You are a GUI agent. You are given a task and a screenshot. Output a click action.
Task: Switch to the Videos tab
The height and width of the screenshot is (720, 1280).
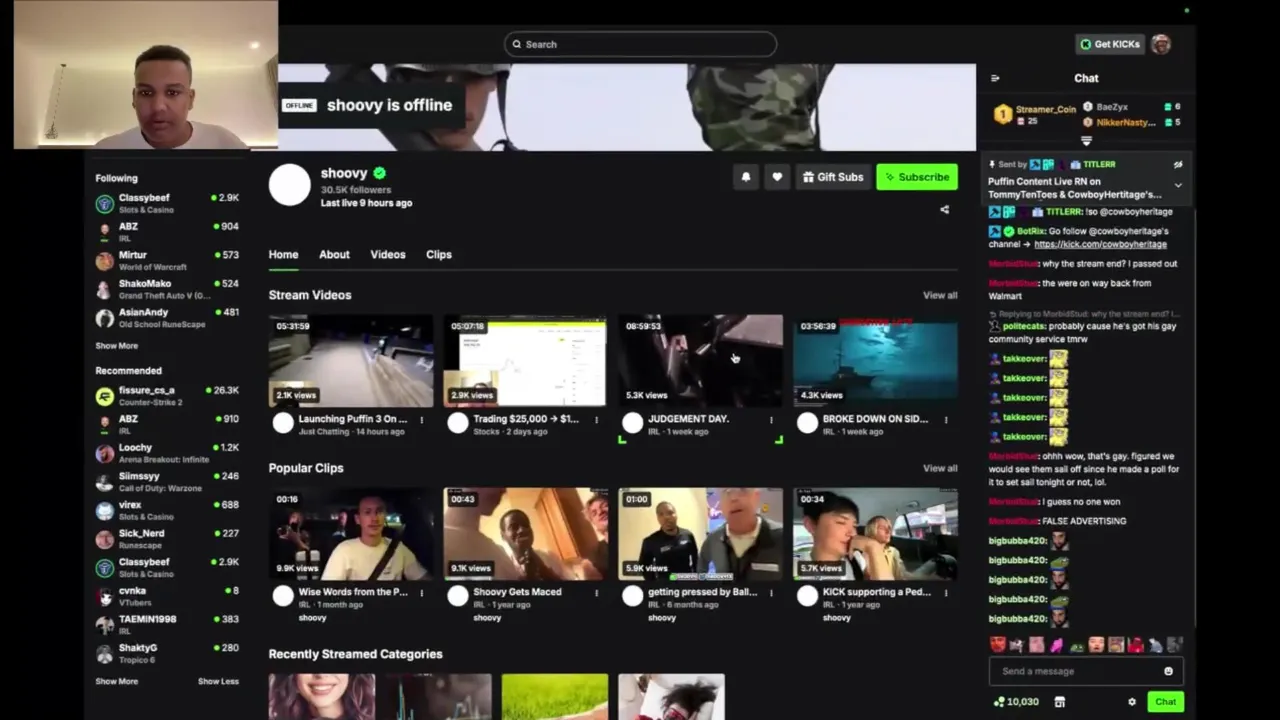pos(388,255)
